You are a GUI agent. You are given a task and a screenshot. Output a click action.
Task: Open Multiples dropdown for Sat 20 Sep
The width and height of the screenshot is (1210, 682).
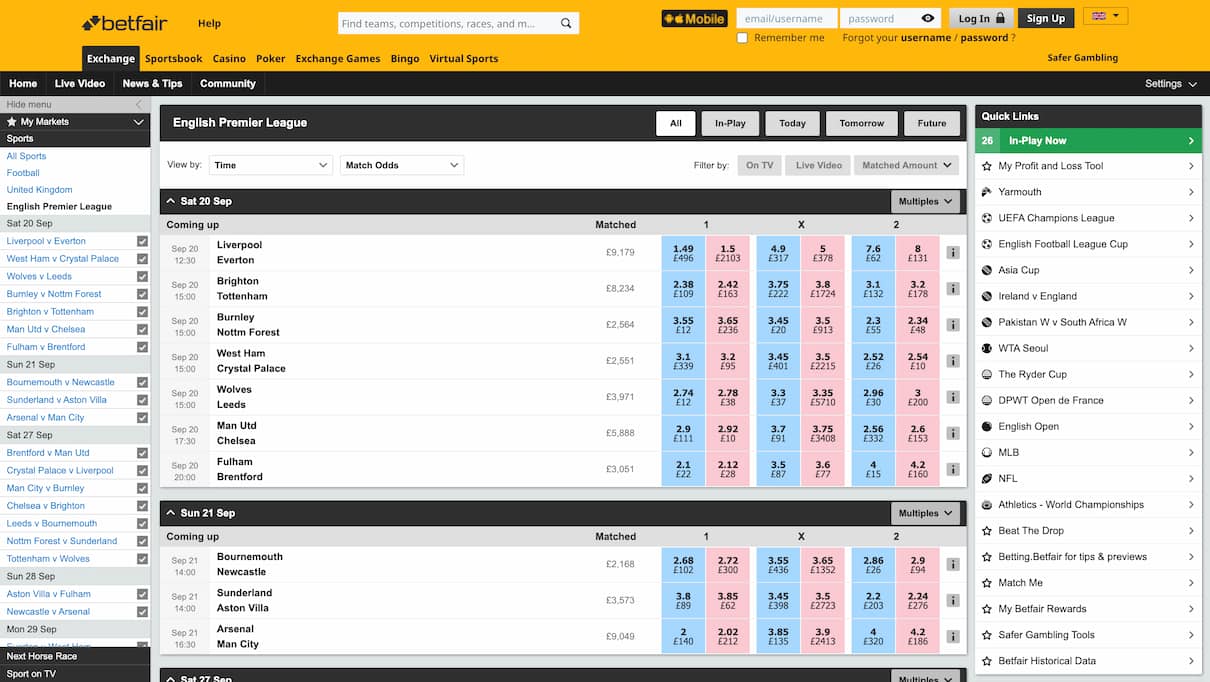click(x=925, y=201)
